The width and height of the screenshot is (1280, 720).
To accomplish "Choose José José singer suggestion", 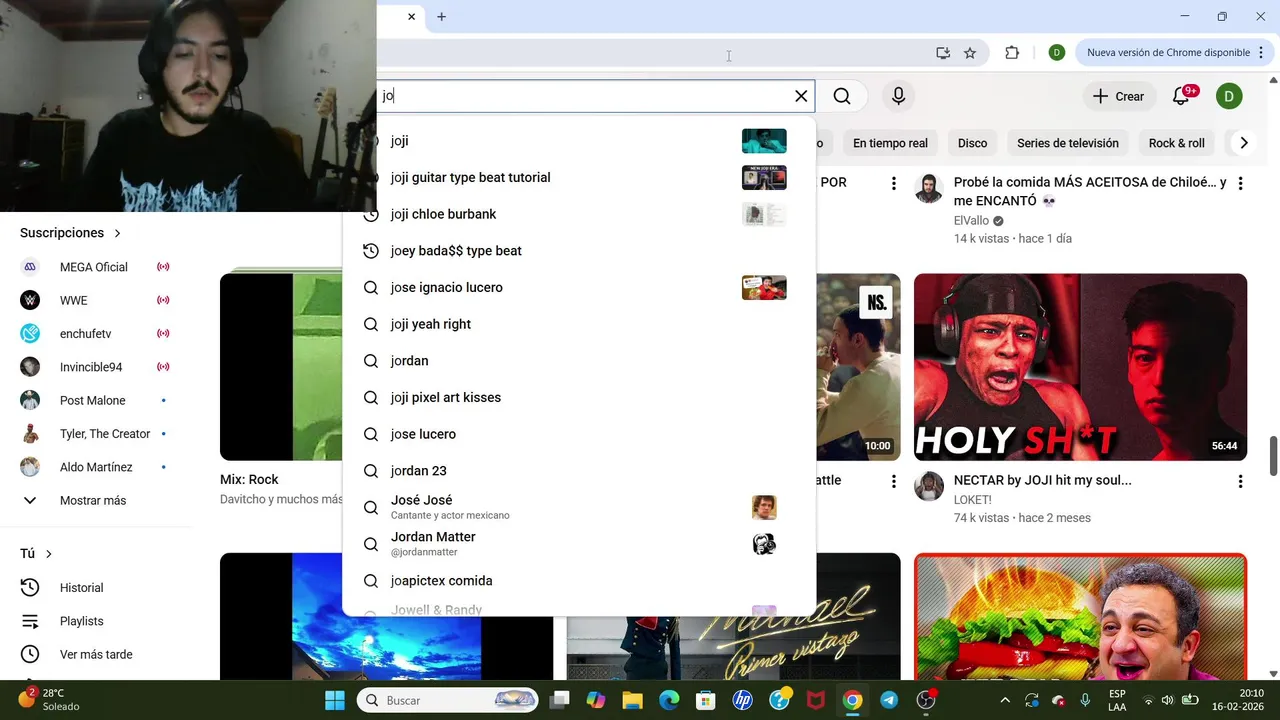I will pos(580,507).
